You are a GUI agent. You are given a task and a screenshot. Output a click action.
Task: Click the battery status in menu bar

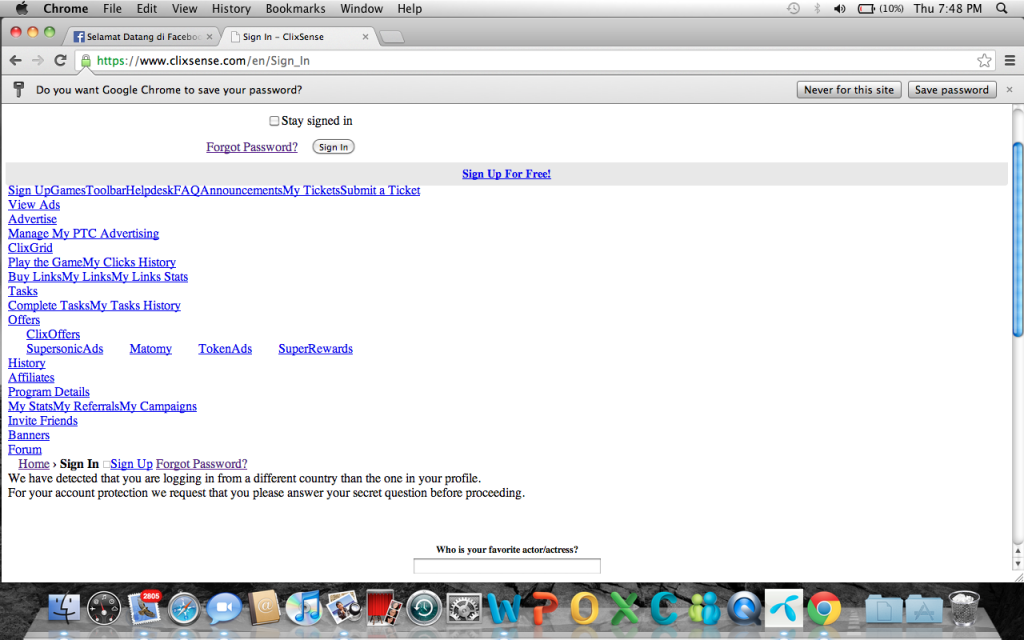[x=880, y=8]
